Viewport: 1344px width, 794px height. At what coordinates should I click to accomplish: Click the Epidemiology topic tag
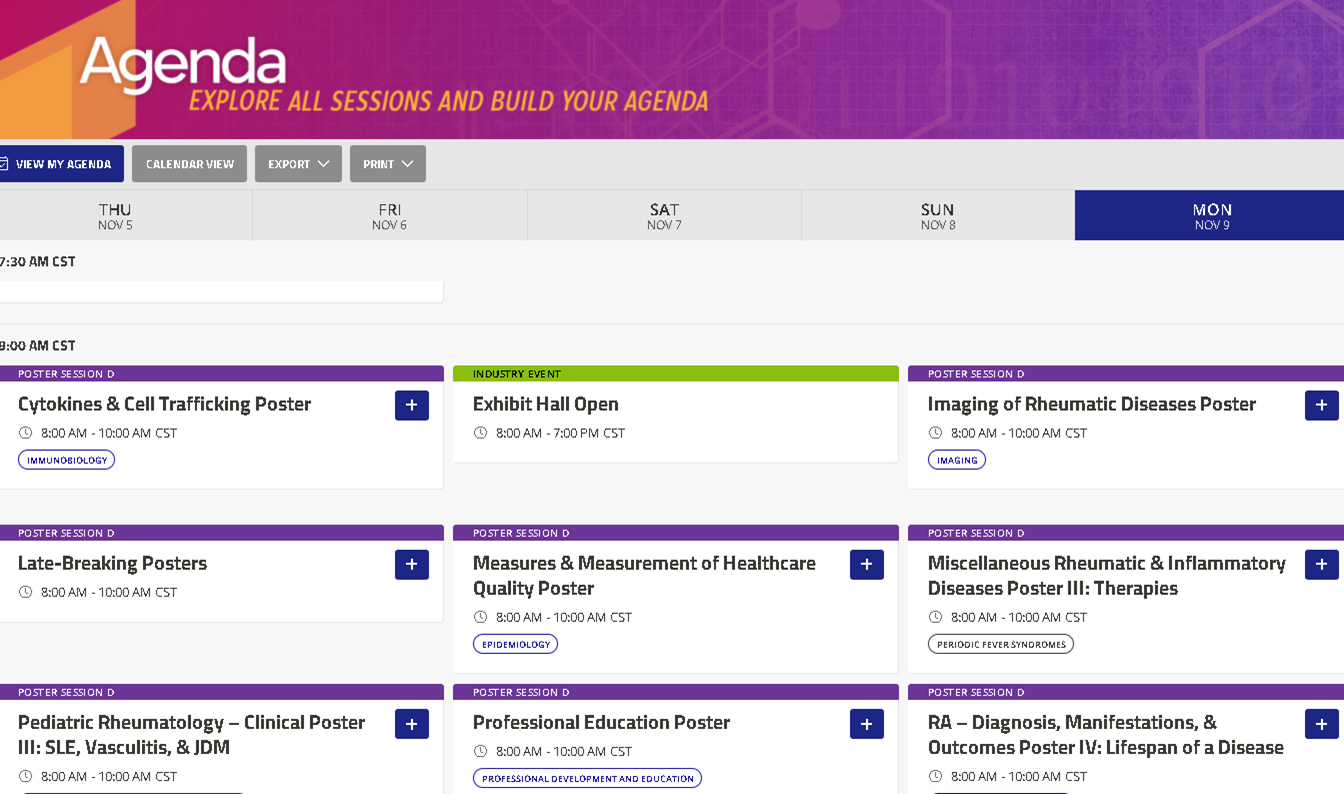click(515, 644)
